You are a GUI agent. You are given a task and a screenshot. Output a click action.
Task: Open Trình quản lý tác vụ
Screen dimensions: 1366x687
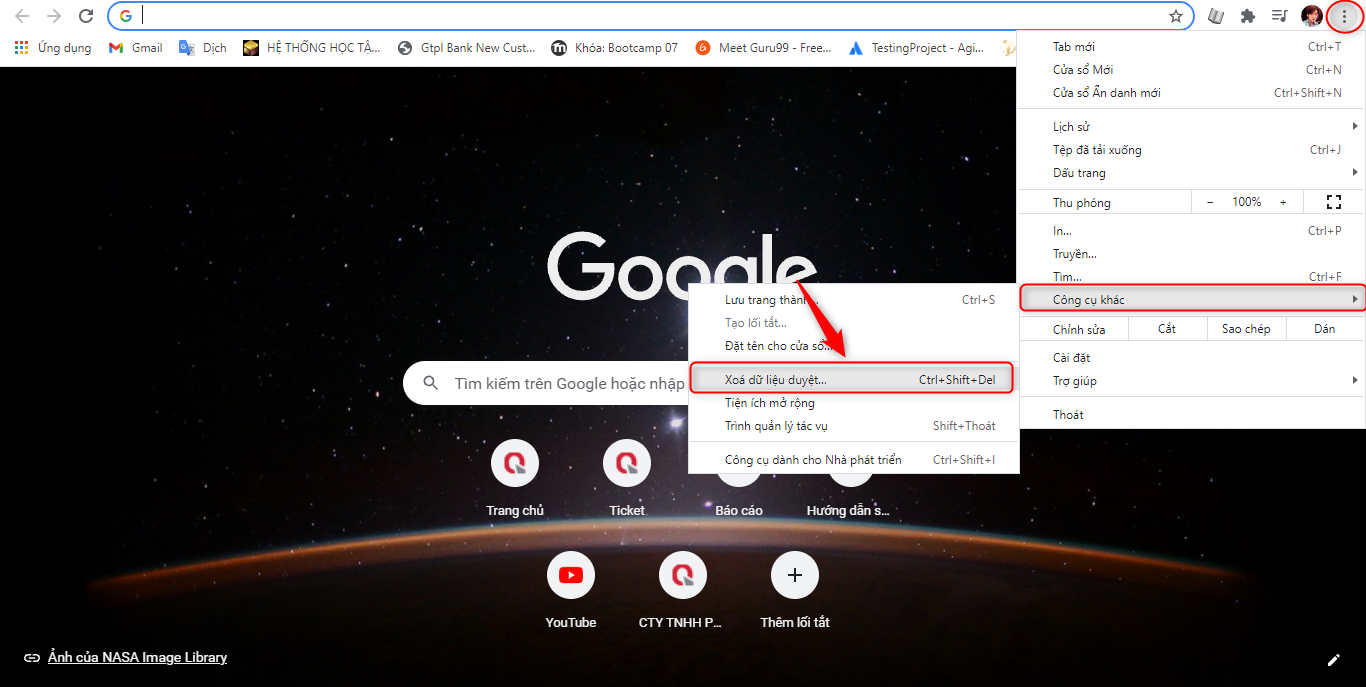(x=854, y=426)
